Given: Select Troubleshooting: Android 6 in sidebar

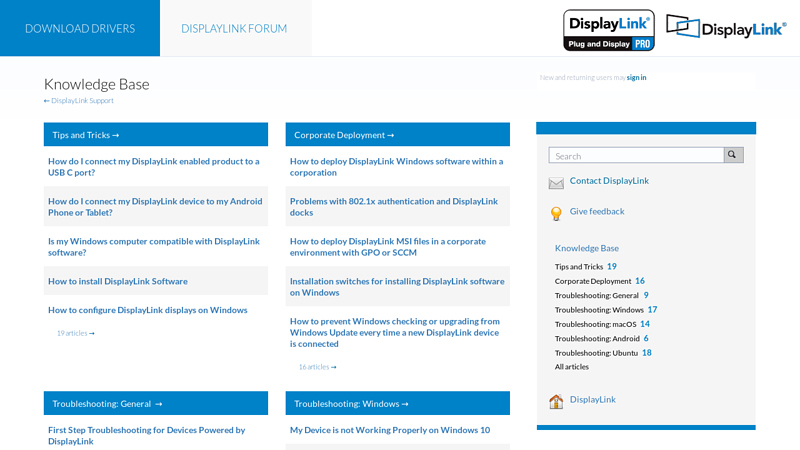Looking at the screenshot, I should [x=602, y=338].
